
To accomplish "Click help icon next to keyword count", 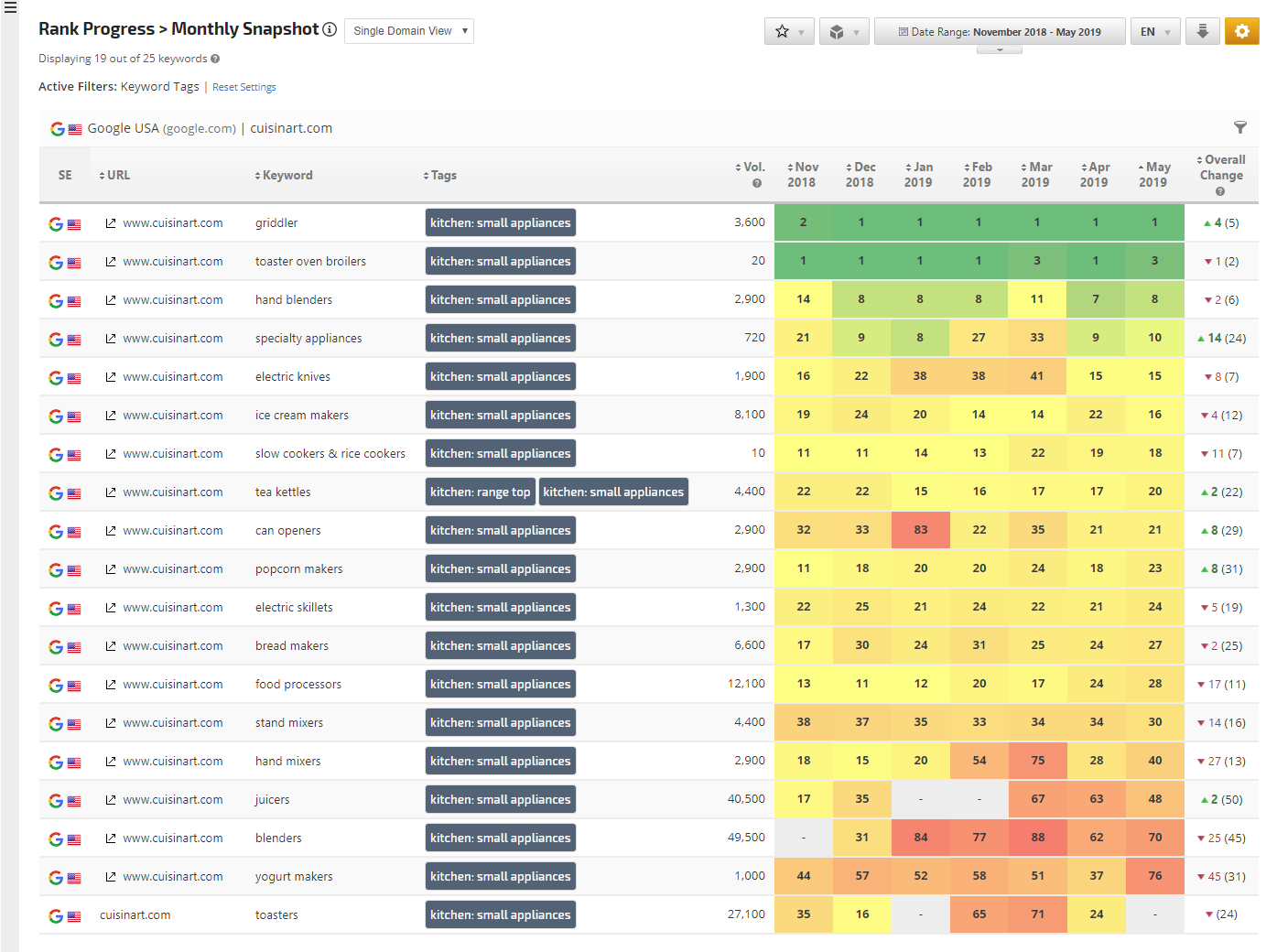I will [x=215, y=59].
